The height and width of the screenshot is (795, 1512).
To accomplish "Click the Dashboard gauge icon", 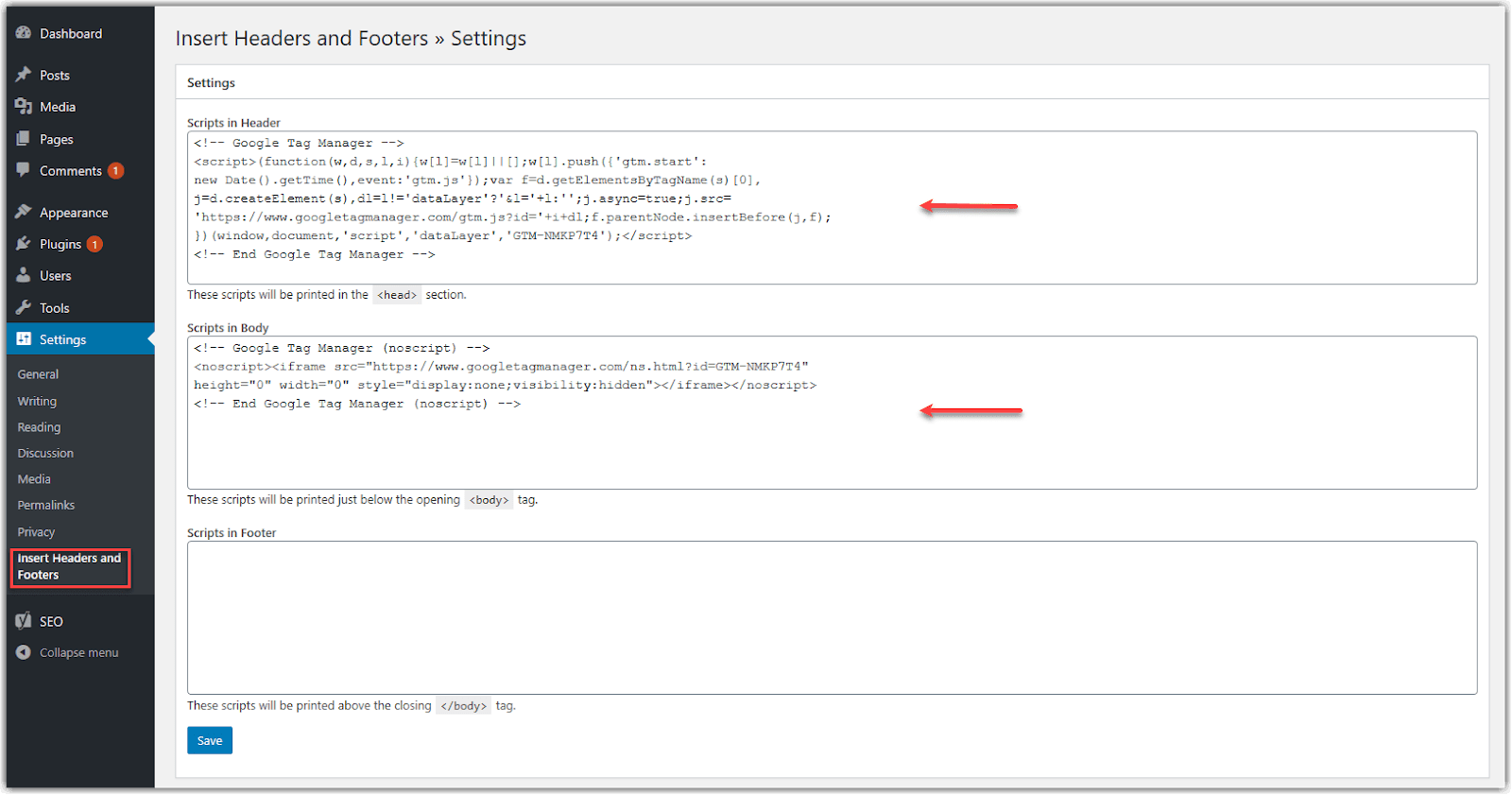I will coord(24,33).
